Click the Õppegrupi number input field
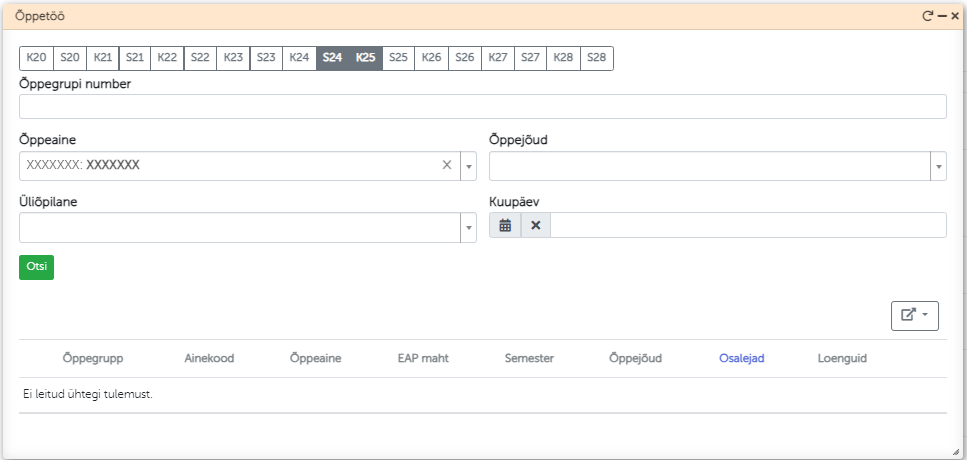This screenshot has width=967, height=460. (x=482, y=107)
